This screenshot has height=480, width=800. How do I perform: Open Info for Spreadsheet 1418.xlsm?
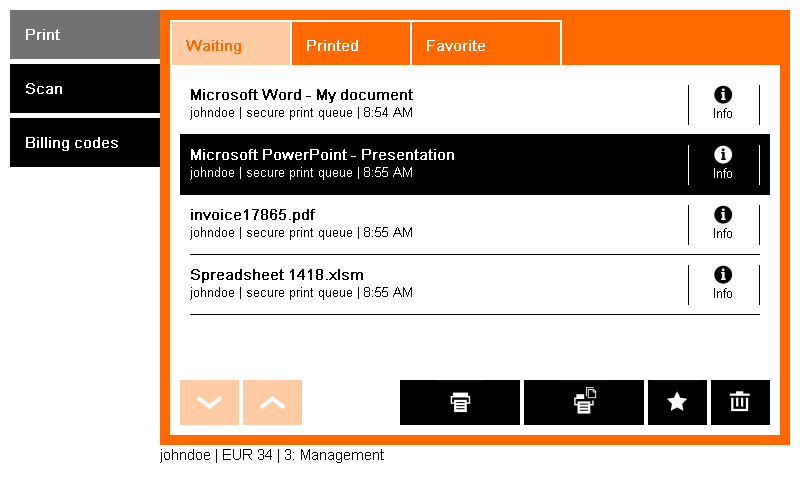pyautogui.click(x=723, y=284)
